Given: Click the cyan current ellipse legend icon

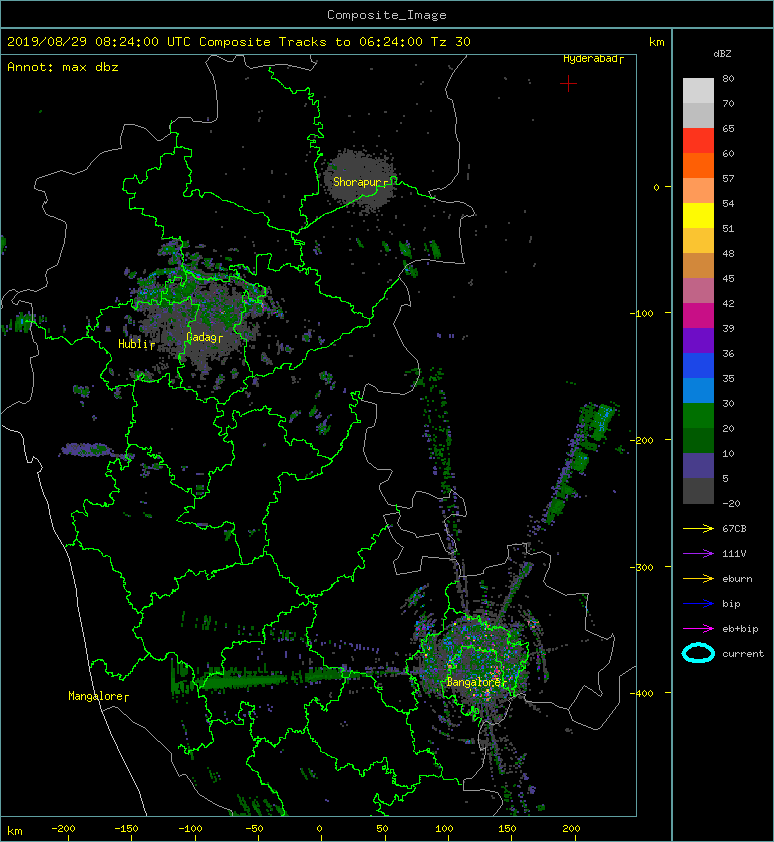Looking at the screenshot, I should point(698,653).
